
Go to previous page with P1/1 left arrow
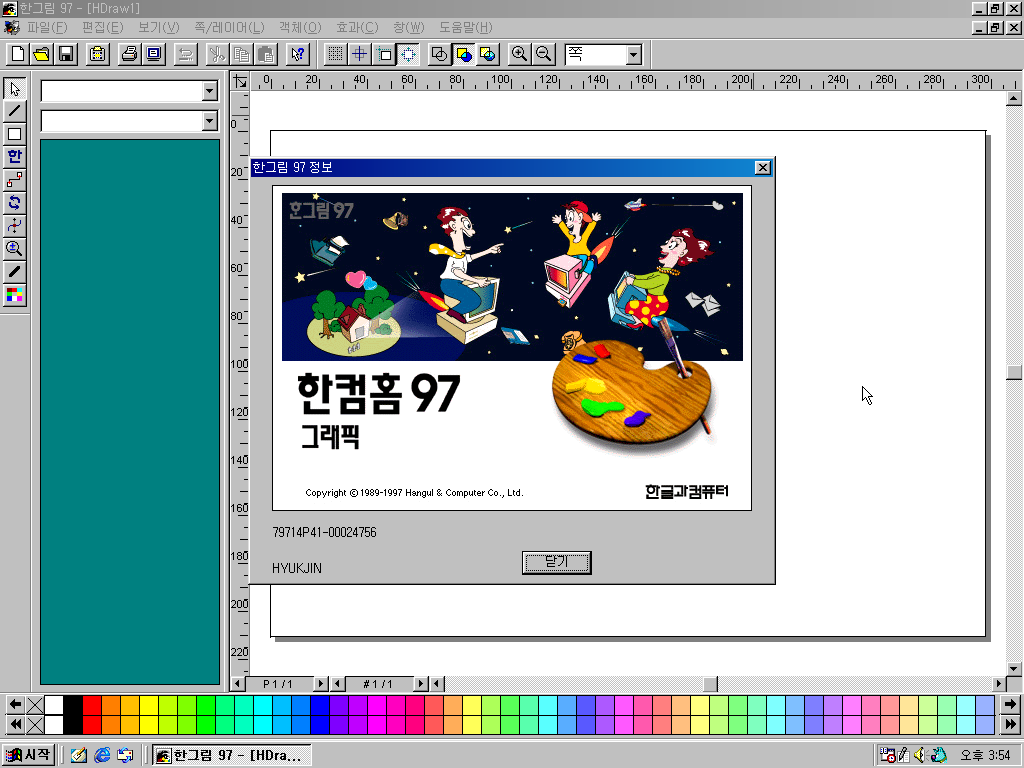point(238,684)
